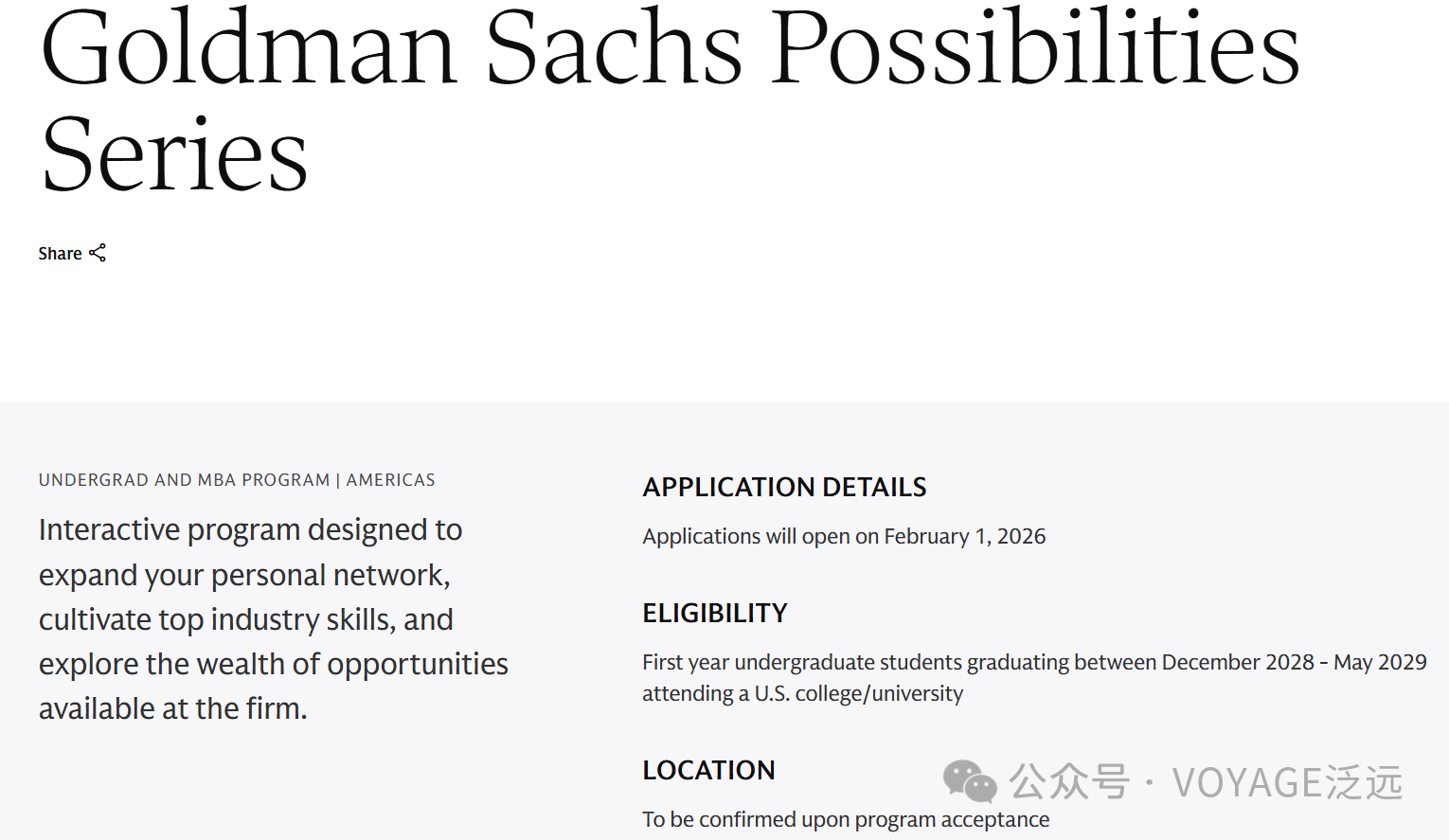
Task: Click the December 2028 - May 2029 date range
Action: [1294, 662]
